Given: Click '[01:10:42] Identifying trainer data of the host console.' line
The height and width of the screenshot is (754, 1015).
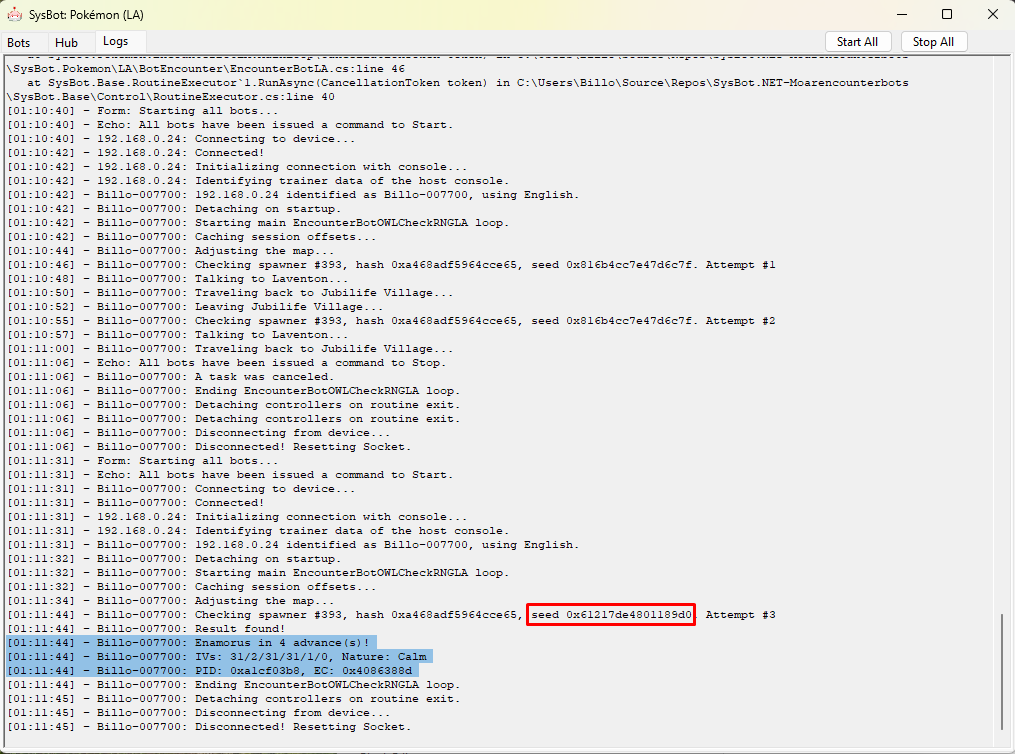Looking at the screenshot, I should [x=258, y=181].
